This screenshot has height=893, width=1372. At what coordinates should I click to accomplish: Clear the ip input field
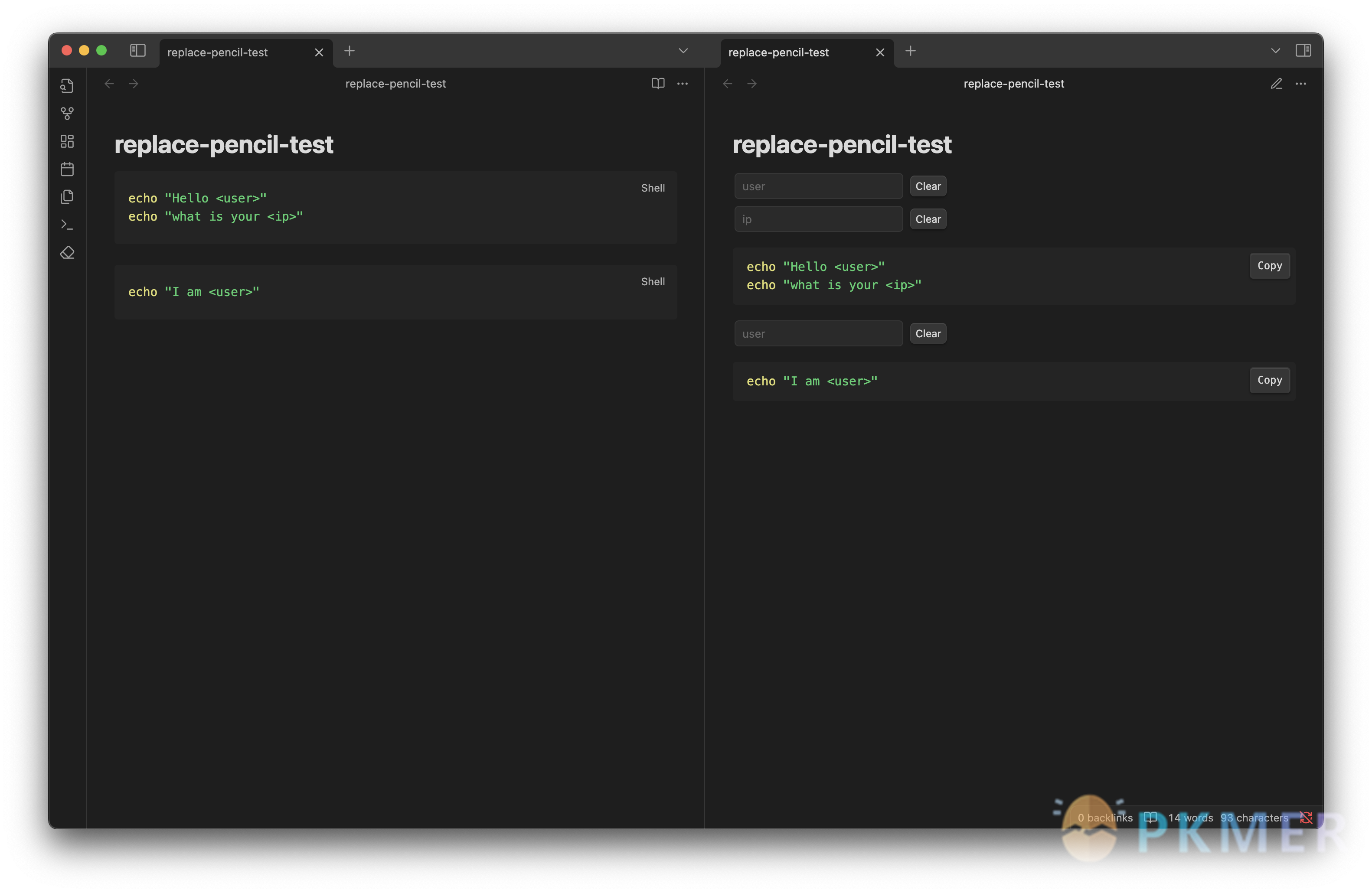928,219
